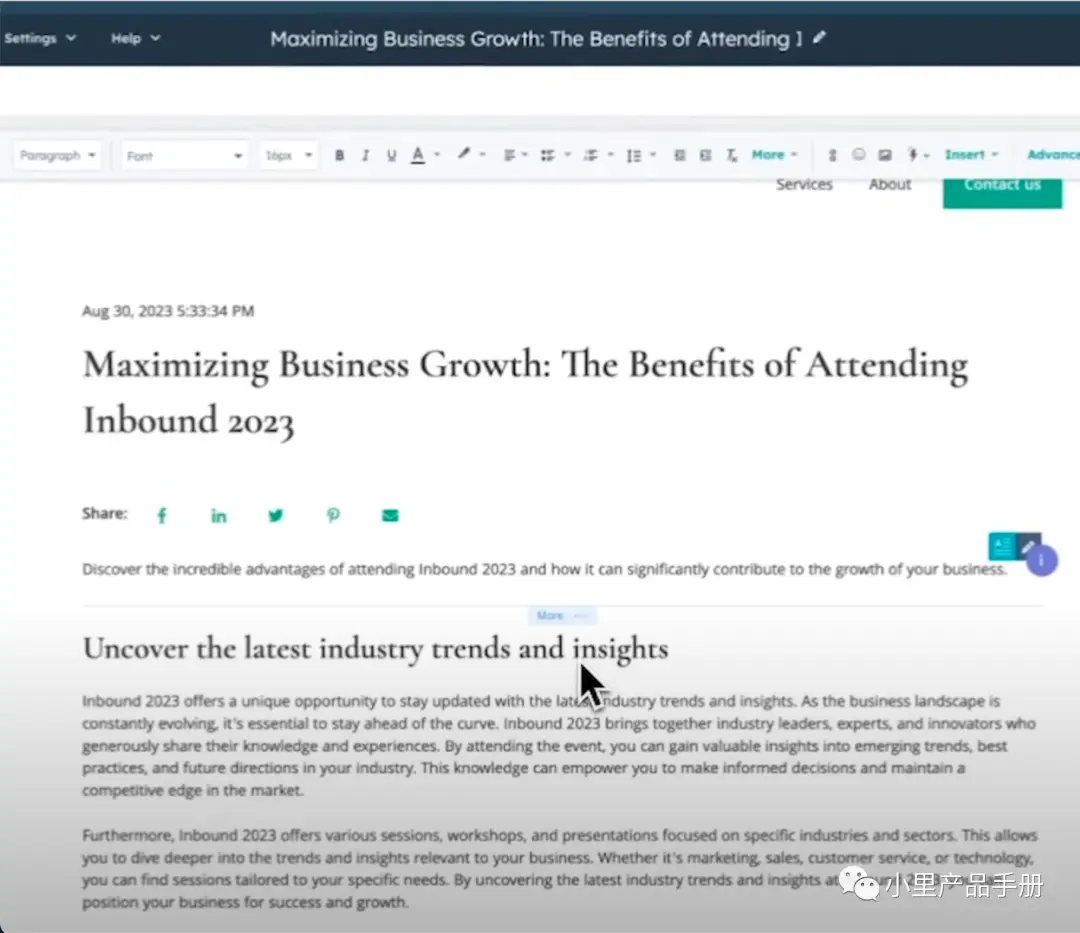Share via LinkedIn icon
Viewport: 1080px width, 933px height.
pos(218,516)
